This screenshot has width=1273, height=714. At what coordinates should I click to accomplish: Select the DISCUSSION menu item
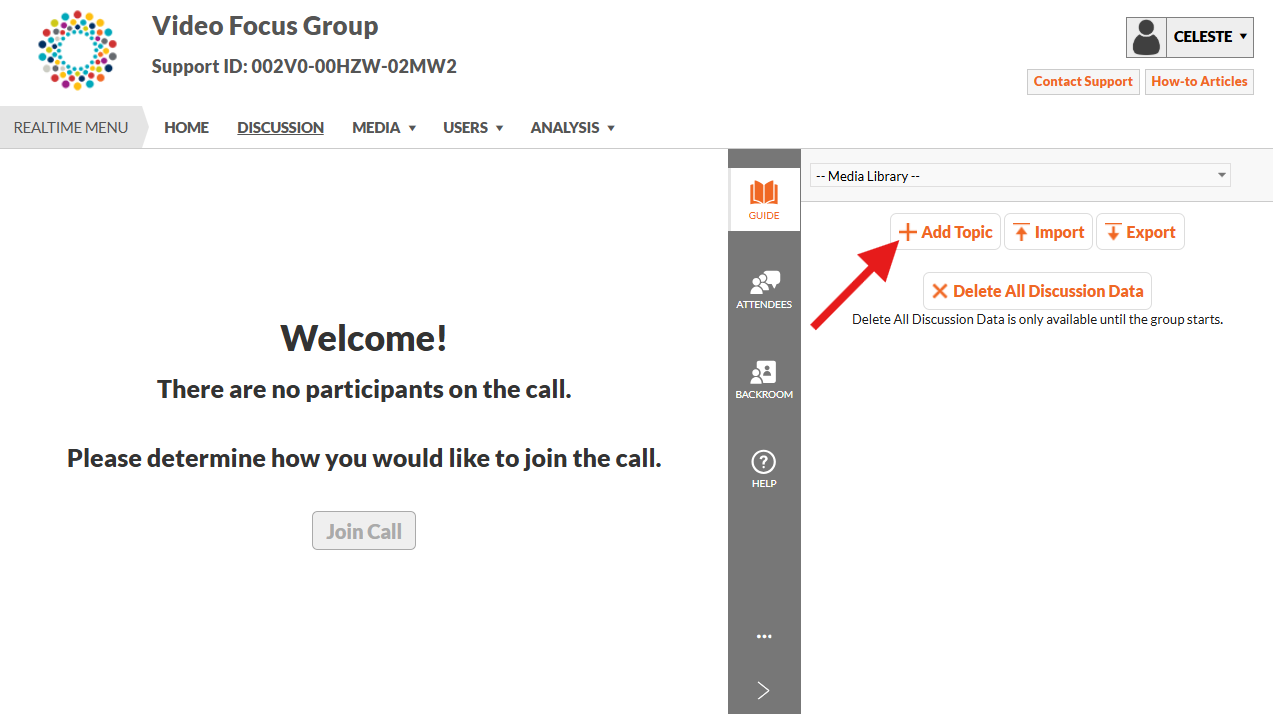[280, 128]
